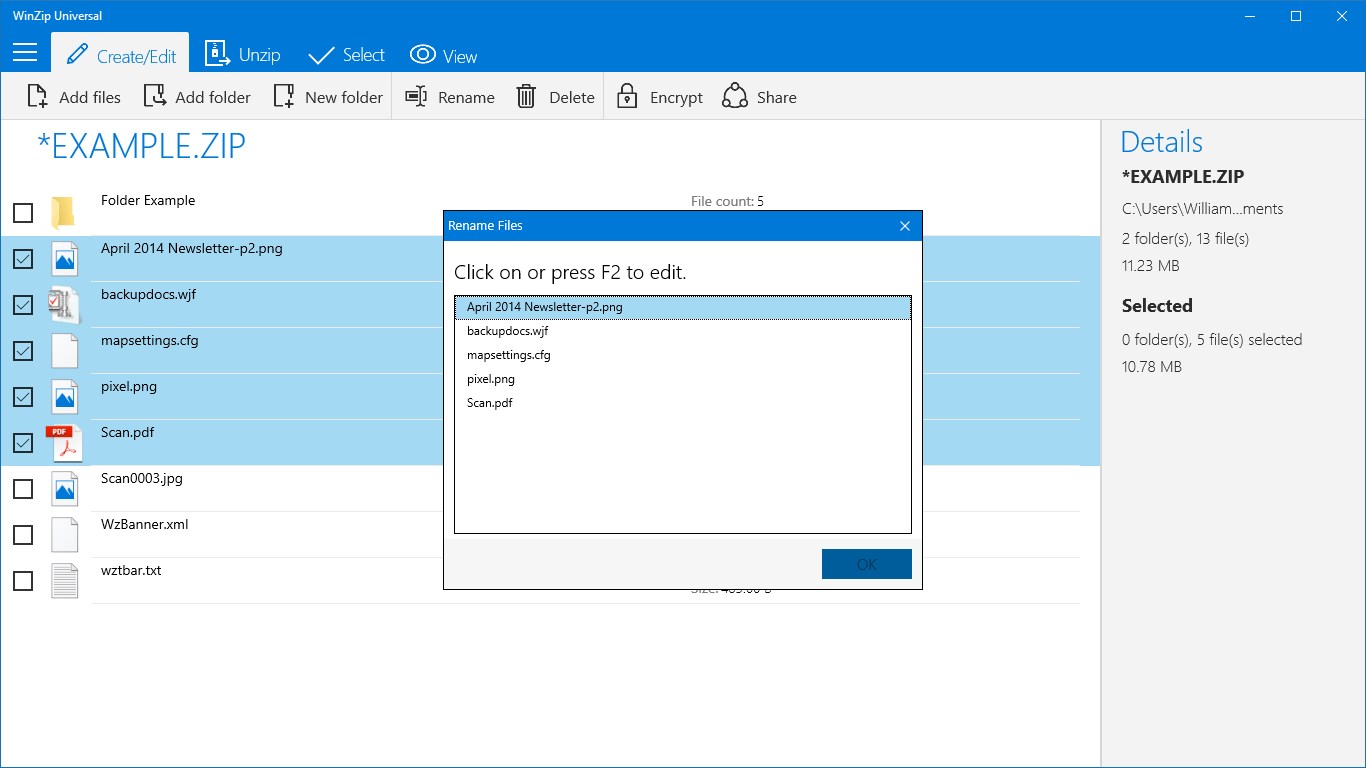Click the Share icon
Screen dimensions: 1366x768
[735, 96]
